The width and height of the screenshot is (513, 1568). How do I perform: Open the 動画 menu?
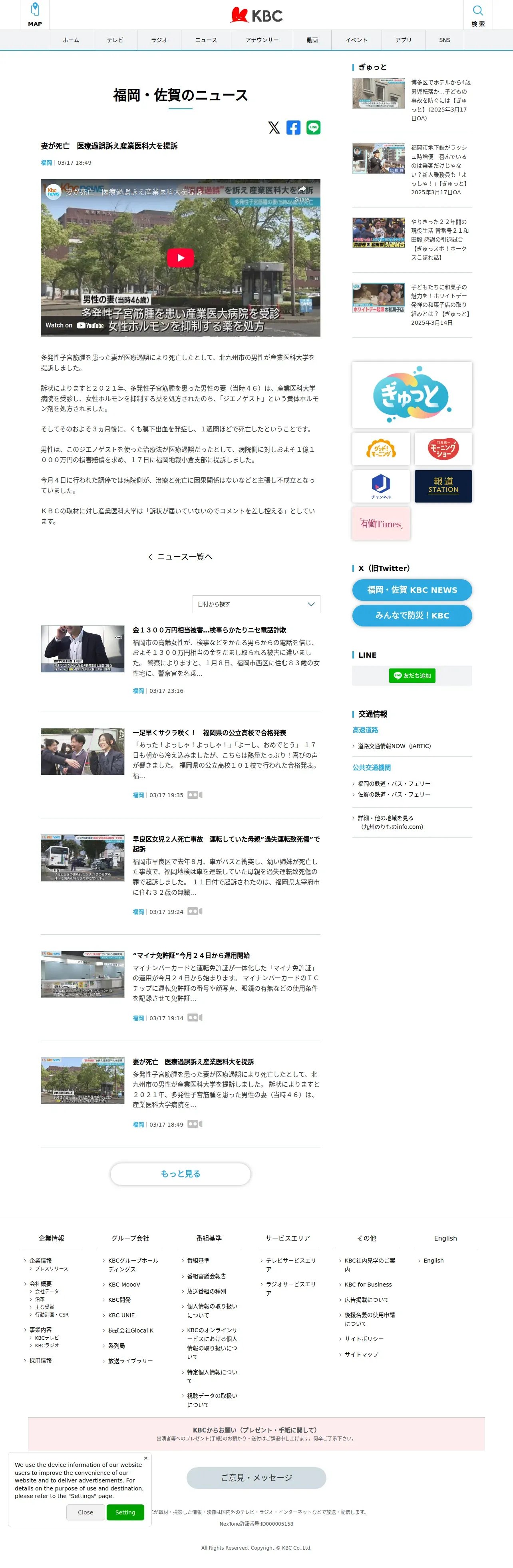click(x=312, y=40)
